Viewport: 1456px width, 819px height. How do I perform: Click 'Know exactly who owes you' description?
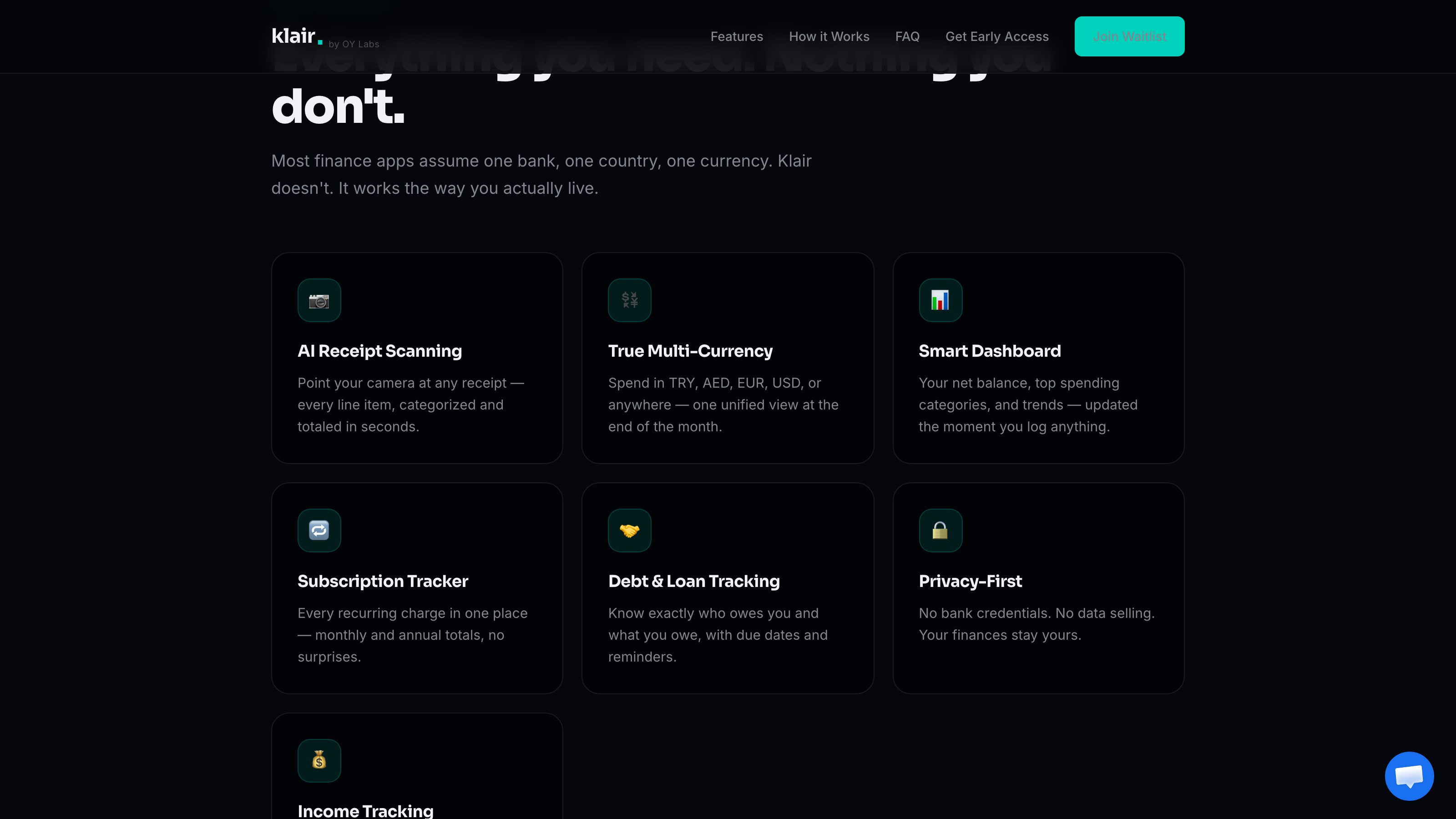pyautogui.click(x=718, y=635)
